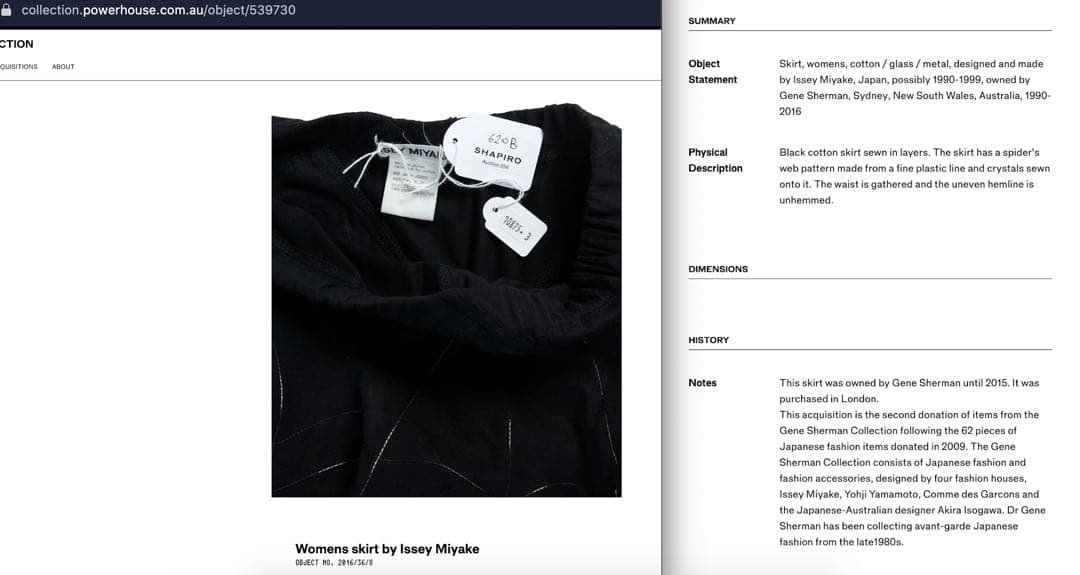Click the Object Statement description text
The image size is (1080, 575).
coord(915,87)
